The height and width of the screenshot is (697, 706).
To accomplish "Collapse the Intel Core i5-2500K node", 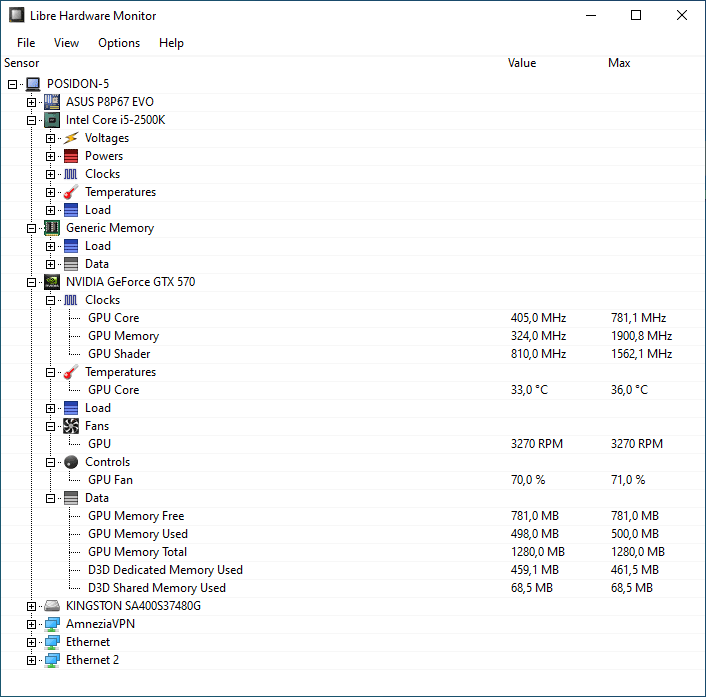I will (32, 120).
